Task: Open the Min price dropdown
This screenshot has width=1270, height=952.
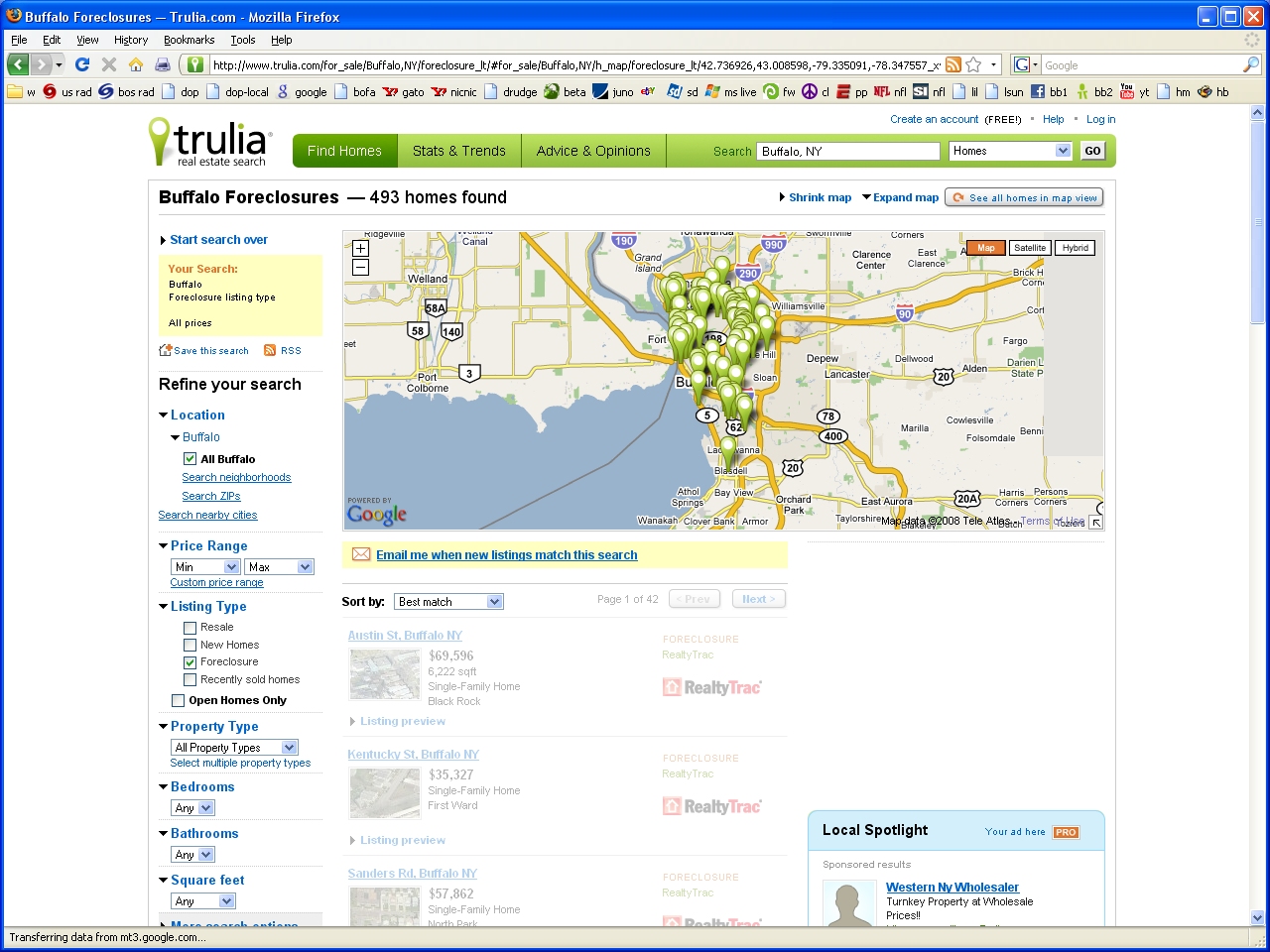Action: click(x=205, y=566)
